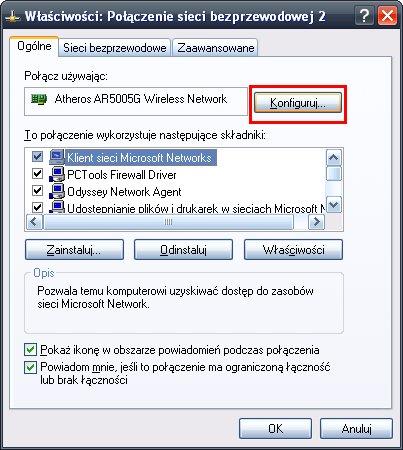Switch to Sieci bezprzewodowe tab
Viewport: 403px width, 450px height.
pyautogui.click(x=115, y=48)
